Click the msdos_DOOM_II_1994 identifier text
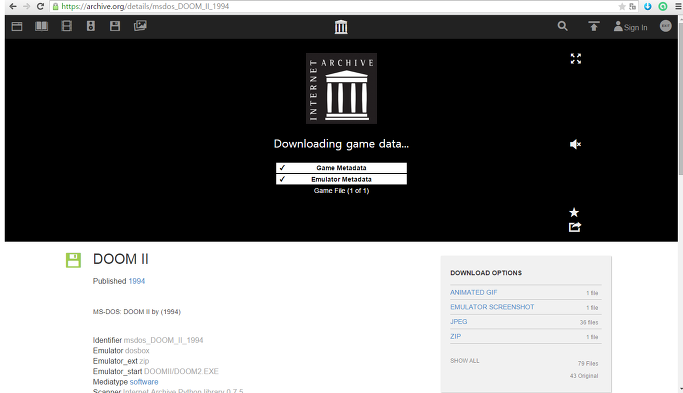This screenshot has width=683, height=393. pyautogui.click(x=163, y=340)
